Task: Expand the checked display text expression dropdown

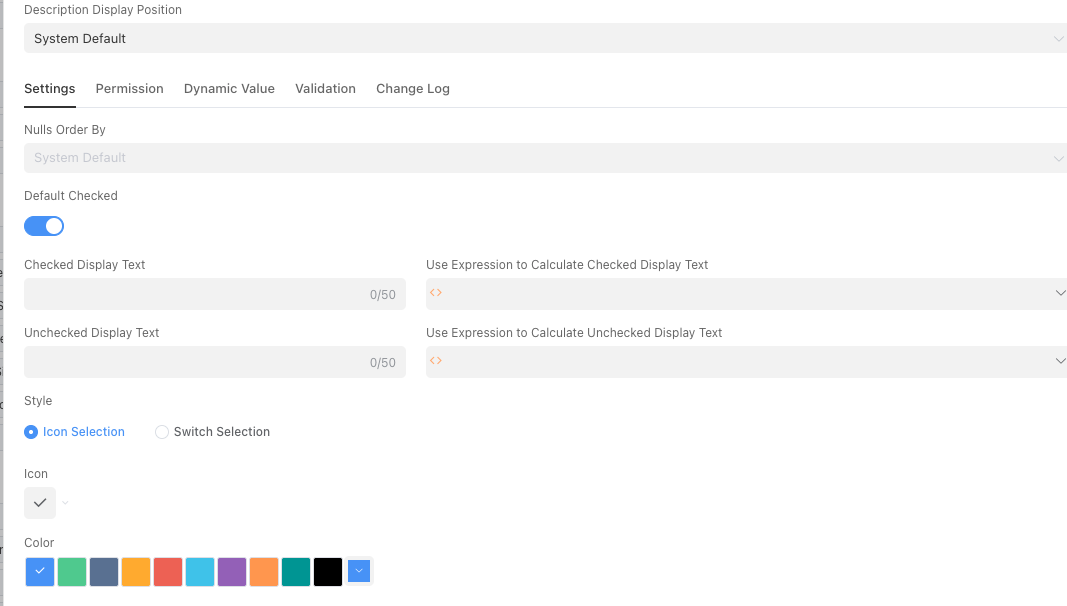Action: [x=1060, y=293]
